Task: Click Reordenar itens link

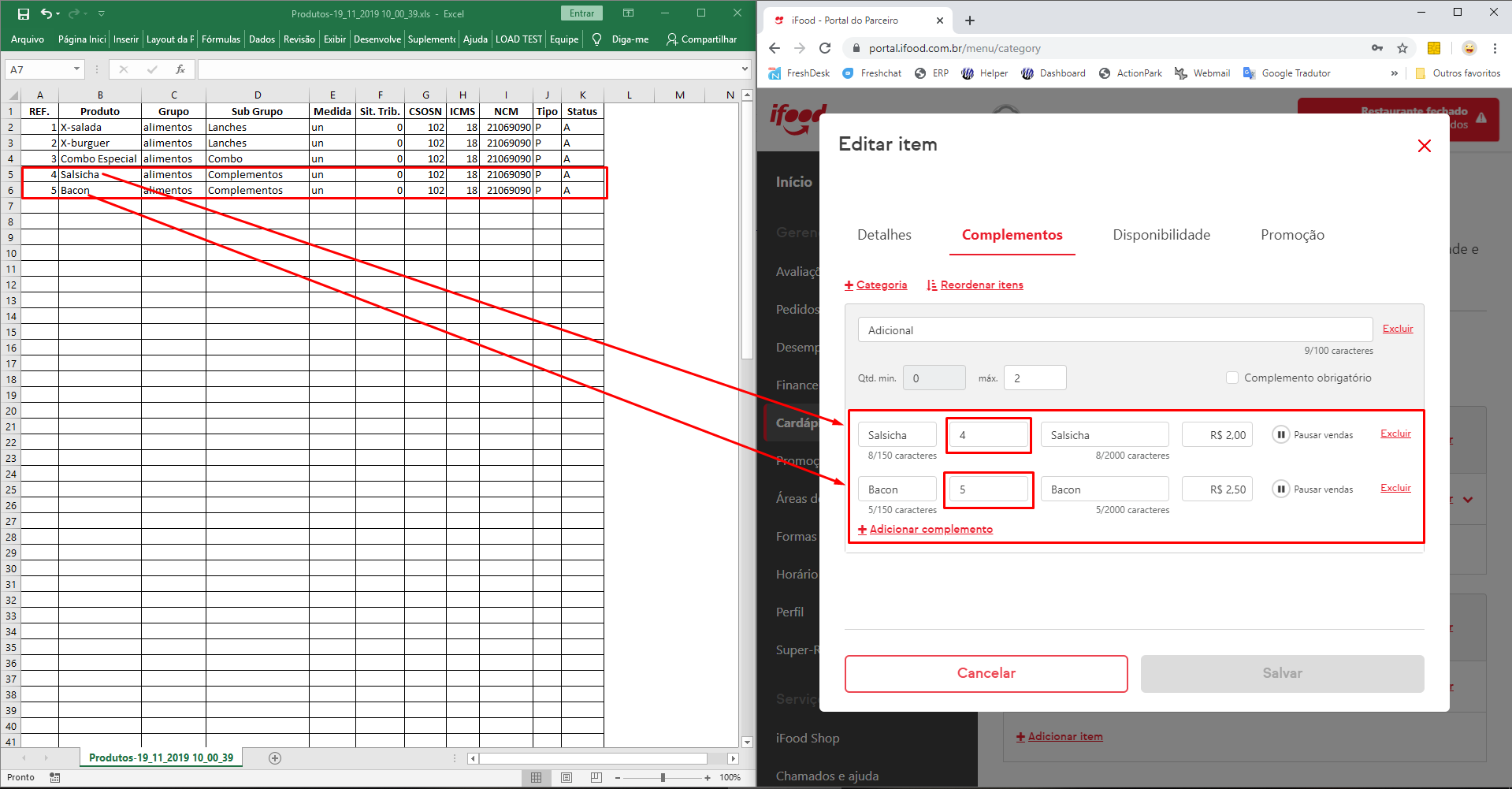Action: pos(975,285)
